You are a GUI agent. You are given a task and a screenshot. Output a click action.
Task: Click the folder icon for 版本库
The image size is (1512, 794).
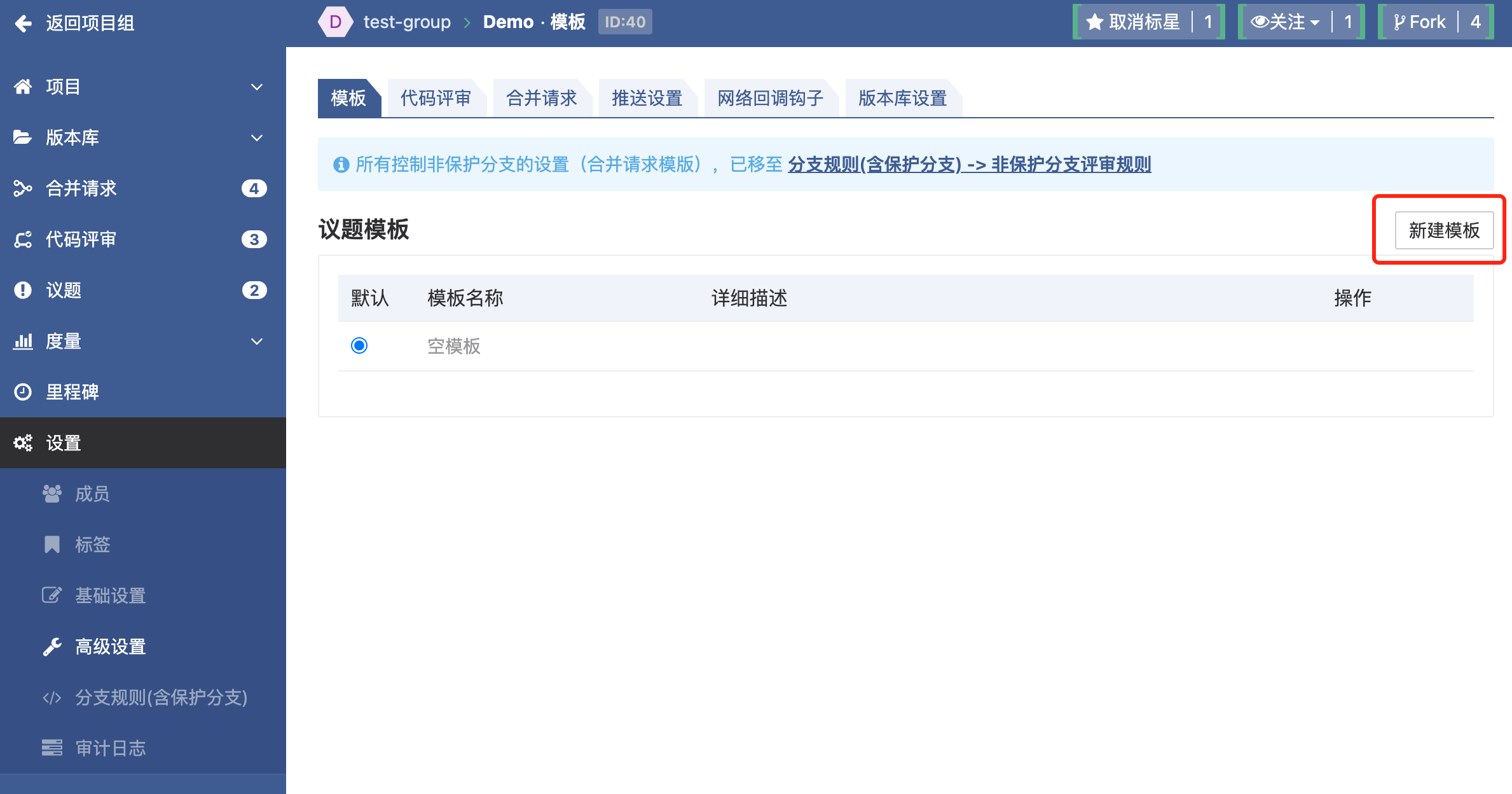point(23,137)
